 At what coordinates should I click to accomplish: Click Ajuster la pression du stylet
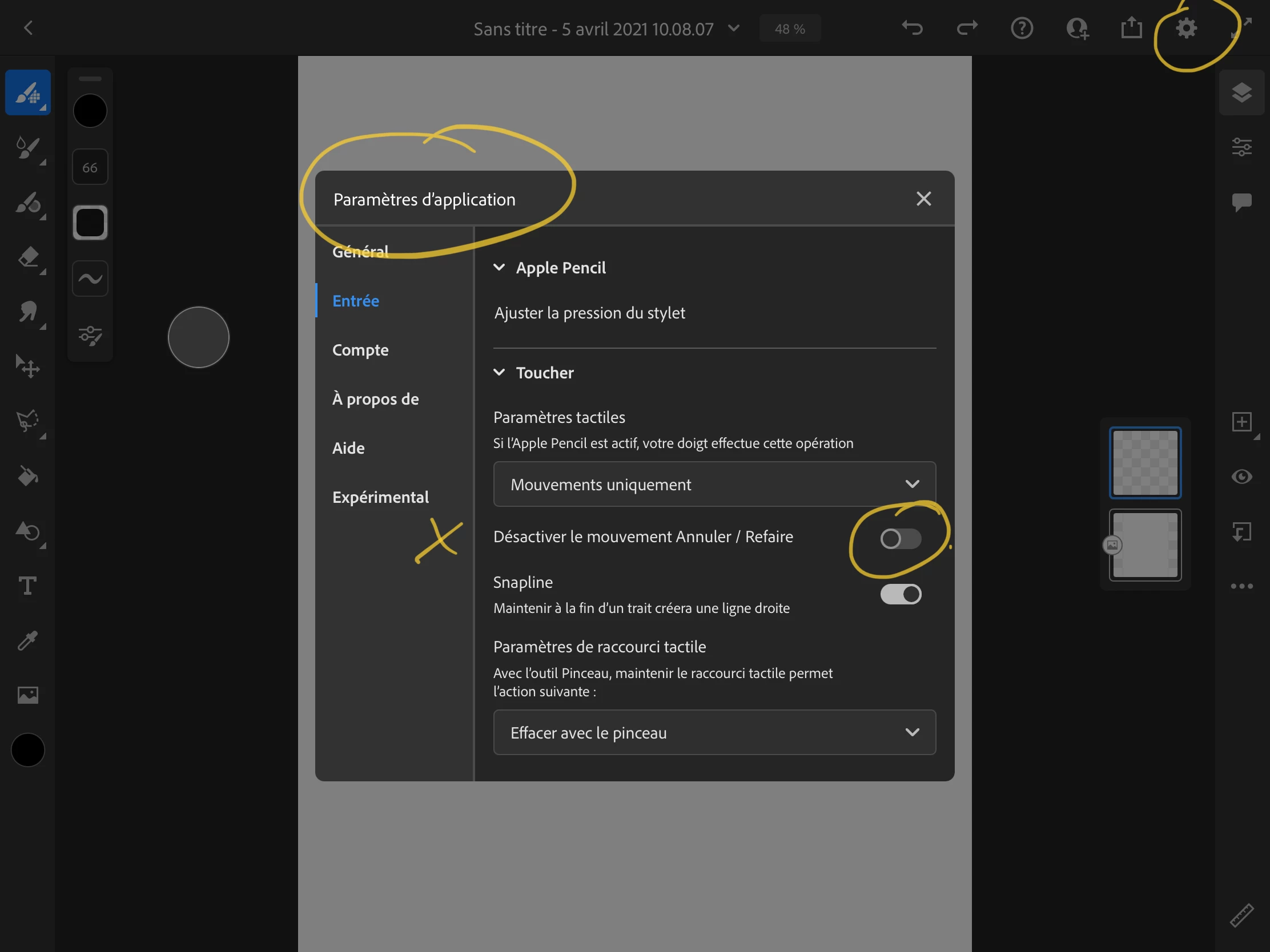(589, 313)
